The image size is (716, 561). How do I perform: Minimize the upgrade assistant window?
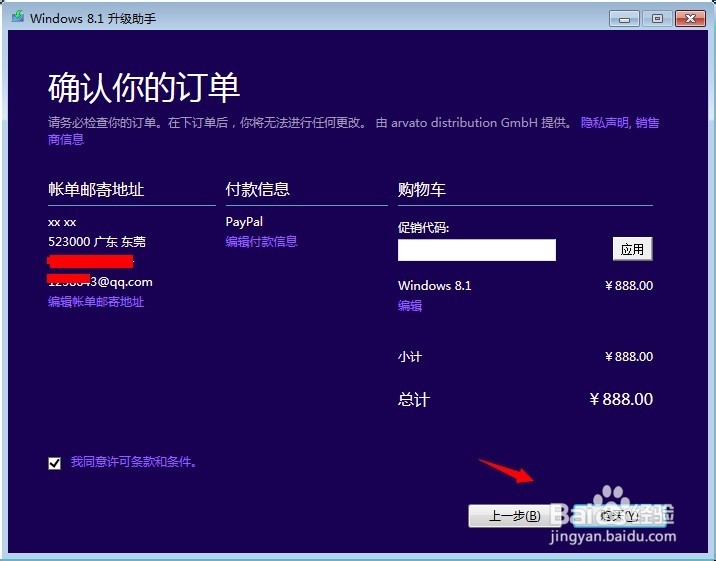pos(624,19)
